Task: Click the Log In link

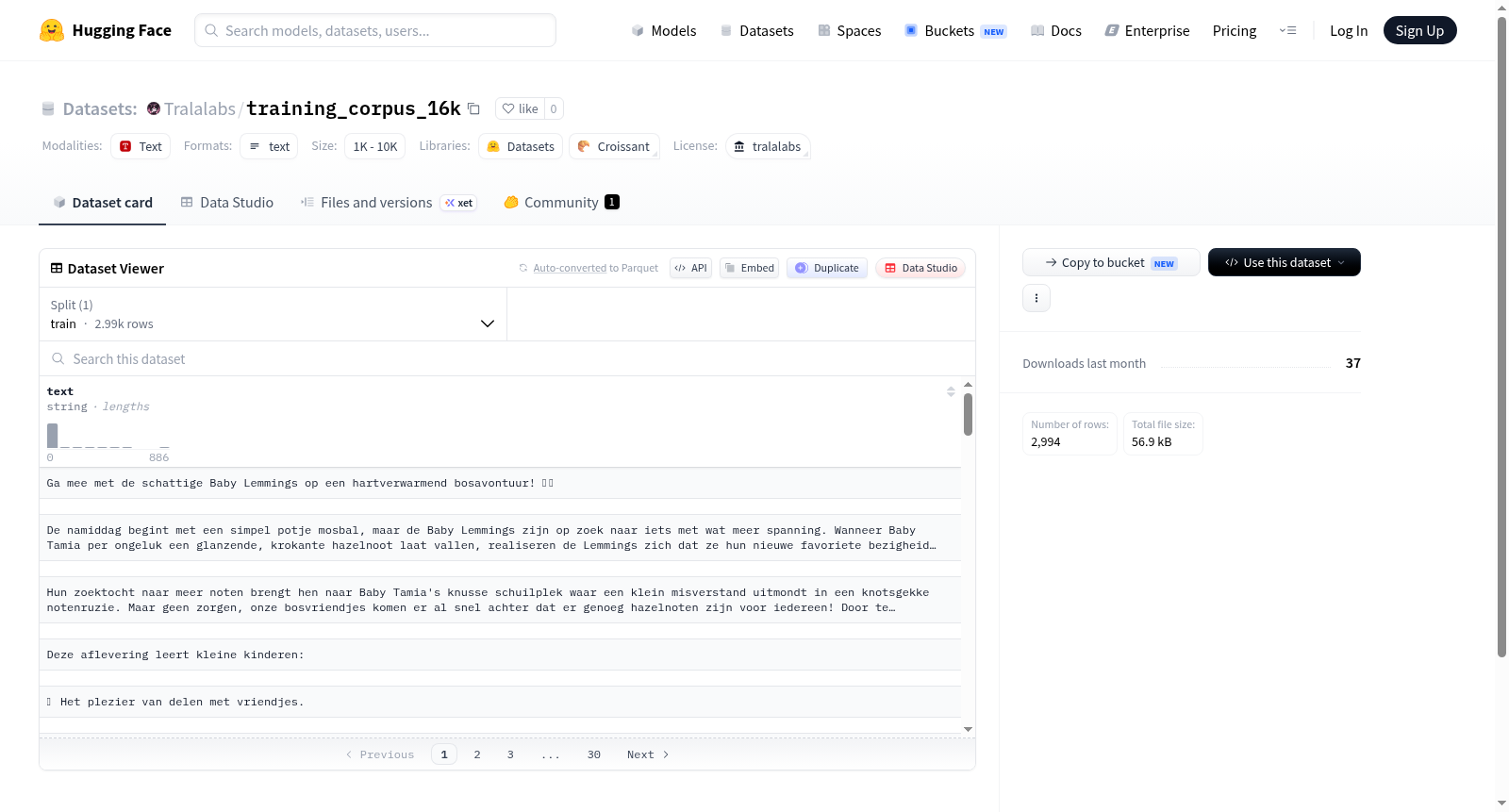Action: (x=1349, y=30)
